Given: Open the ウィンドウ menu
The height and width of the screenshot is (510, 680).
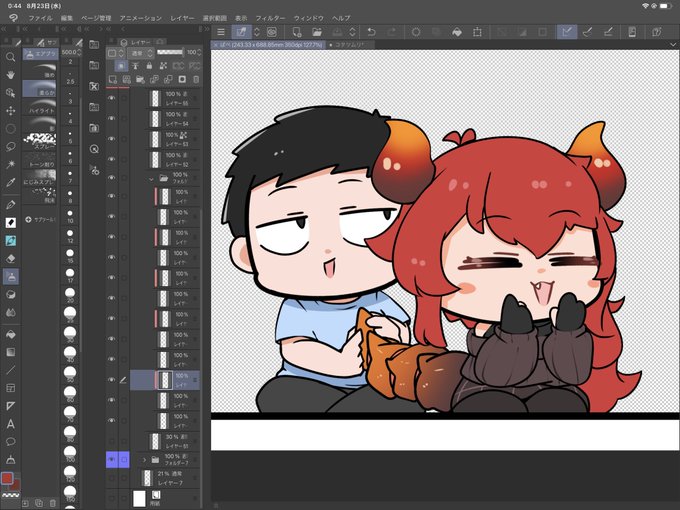Looking at the screenshot, I should tap(309, 18).
